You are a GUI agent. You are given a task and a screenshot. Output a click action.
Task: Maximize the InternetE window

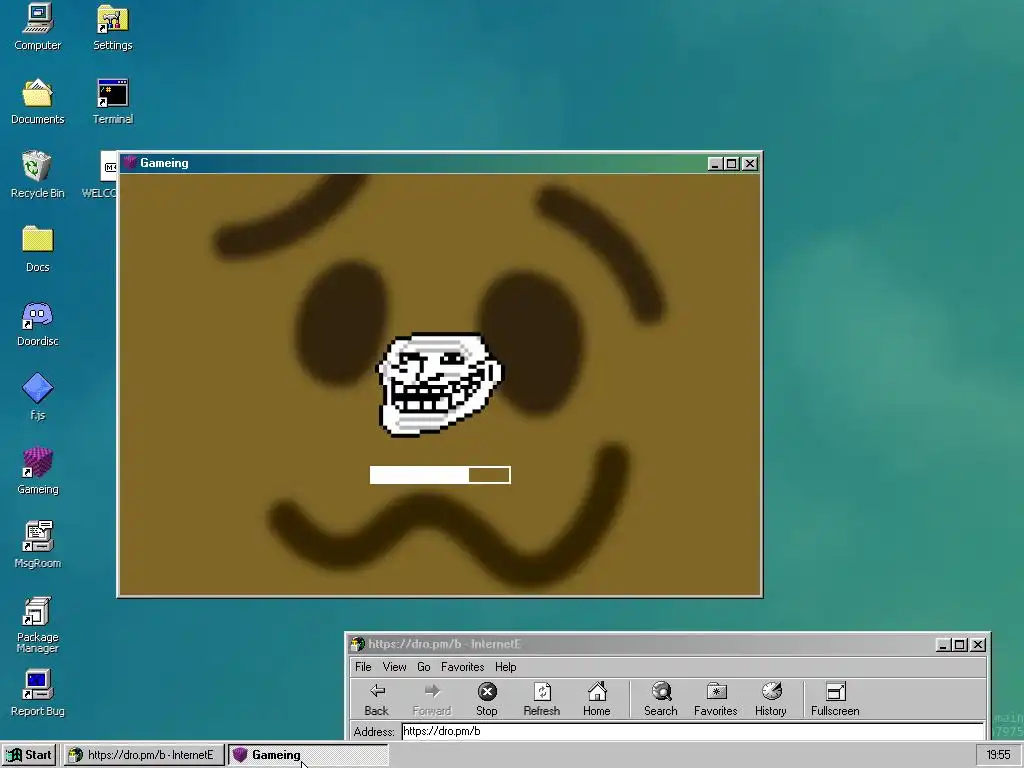click(959, 645)
